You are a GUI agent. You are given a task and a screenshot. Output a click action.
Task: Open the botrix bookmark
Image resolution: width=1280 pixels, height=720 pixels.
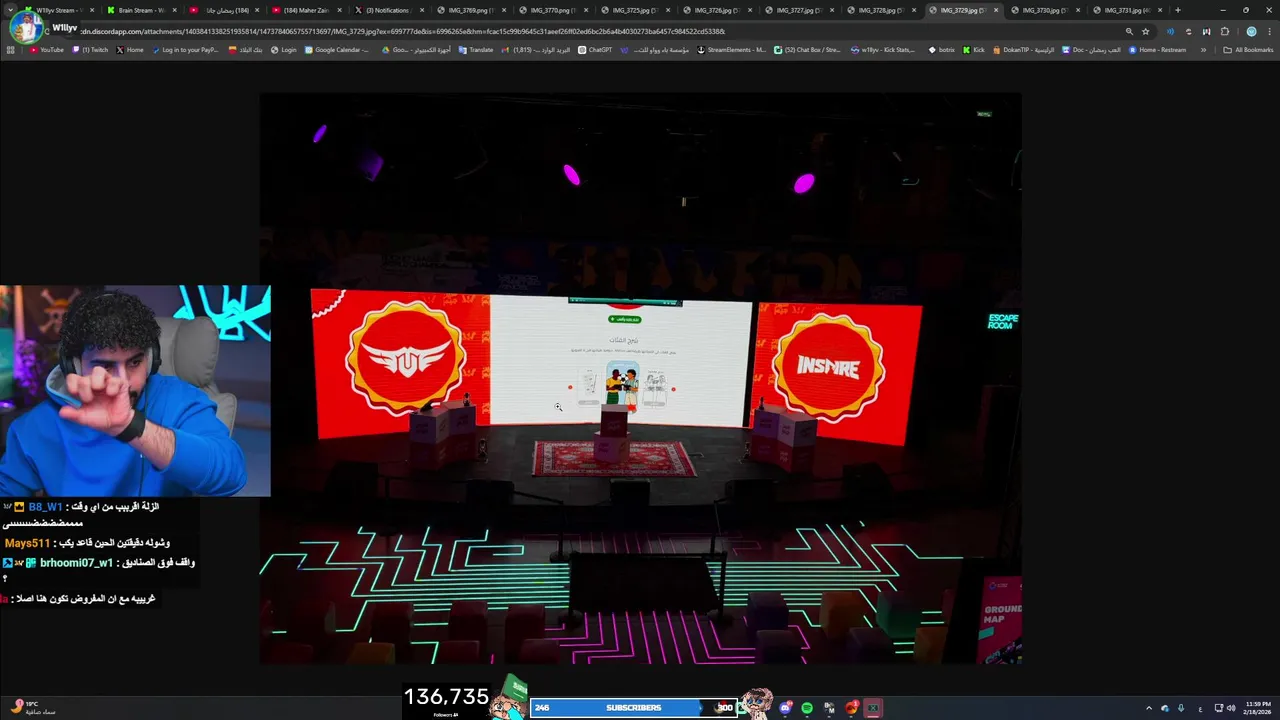(x=942, y=50)
